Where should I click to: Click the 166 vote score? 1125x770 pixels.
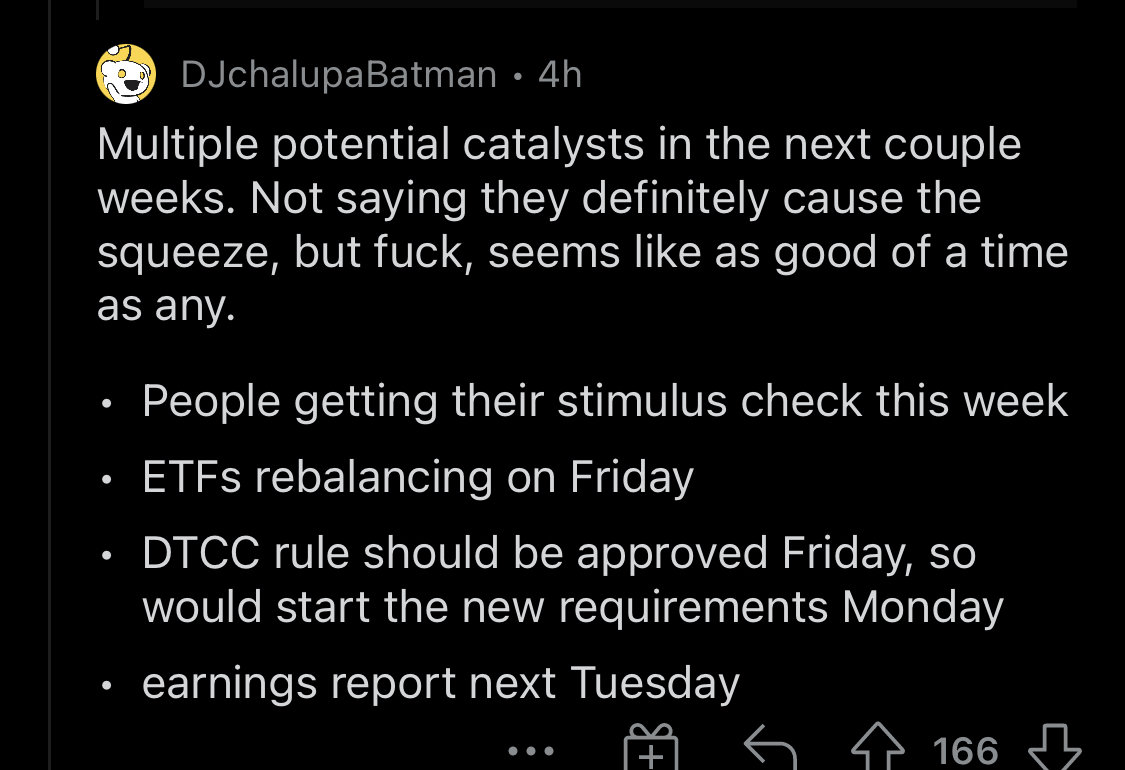pyautogui.click(x=965, y=751)
